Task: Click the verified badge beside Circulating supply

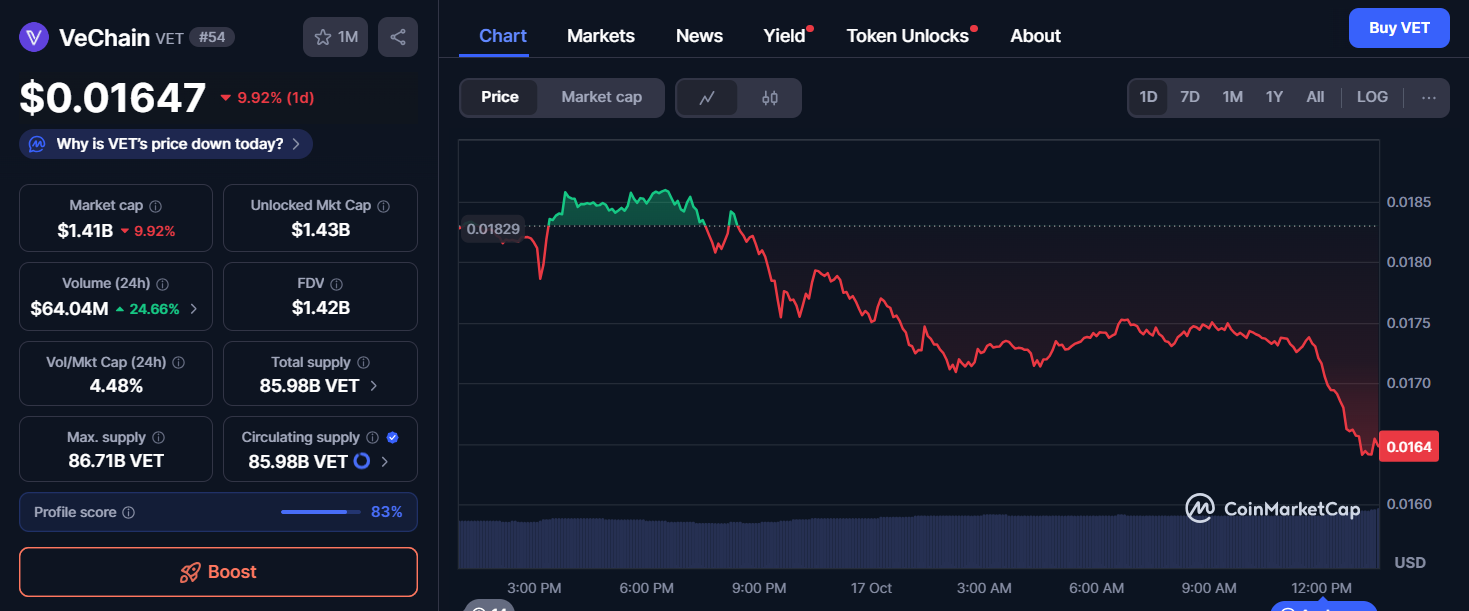Action: [392, 437]
